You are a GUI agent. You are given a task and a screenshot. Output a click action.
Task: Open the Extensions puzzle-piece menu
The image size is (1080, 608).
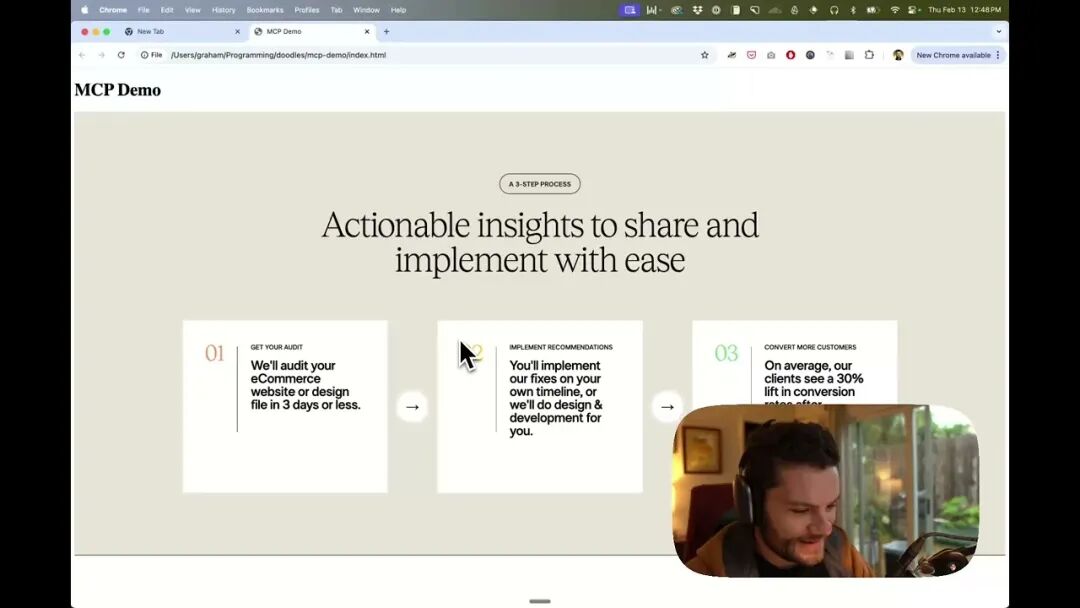(869, 55)
